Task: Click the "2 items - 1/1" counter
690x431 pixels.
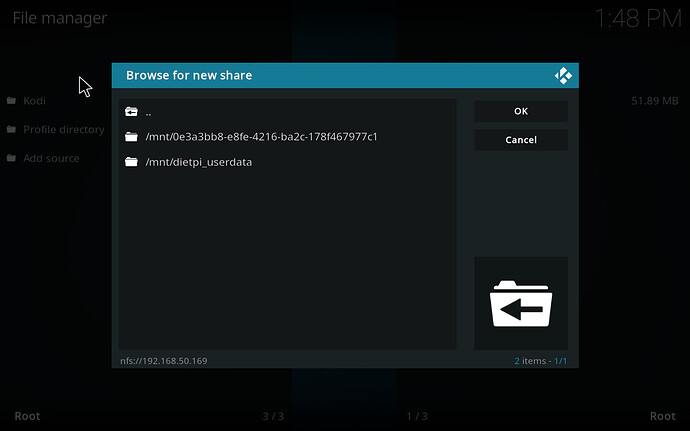Action: pos(540,360)
